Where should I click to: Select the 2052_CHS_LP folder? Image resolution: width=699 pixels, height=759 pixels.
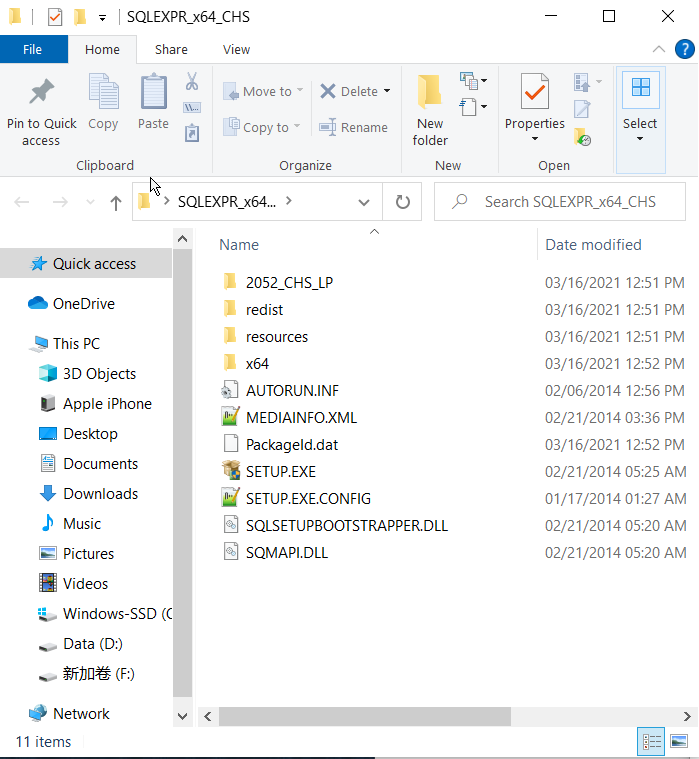click(289, 282)
